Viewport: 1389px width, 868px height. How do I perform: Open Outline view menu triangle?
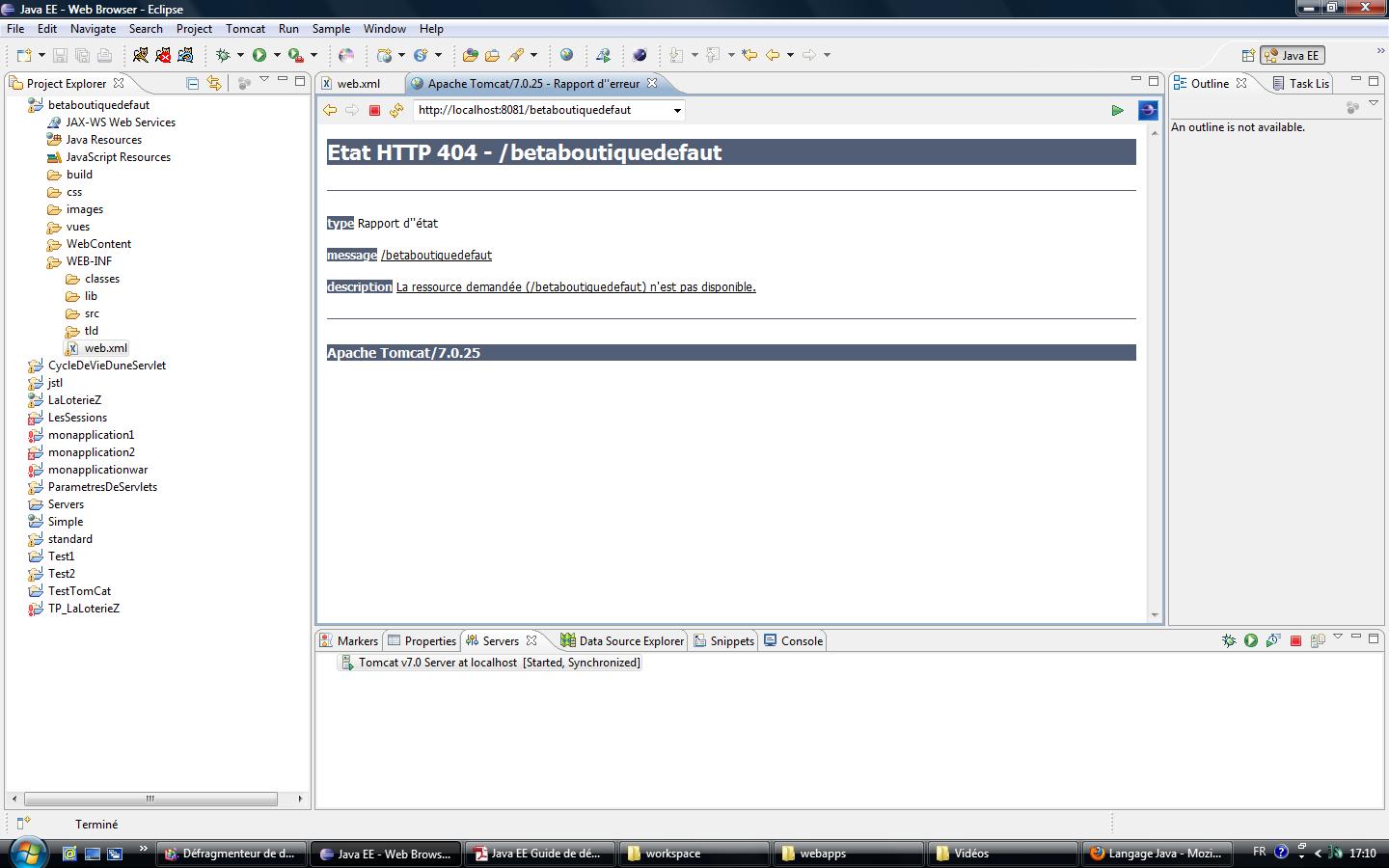[x=1374, y=104]
